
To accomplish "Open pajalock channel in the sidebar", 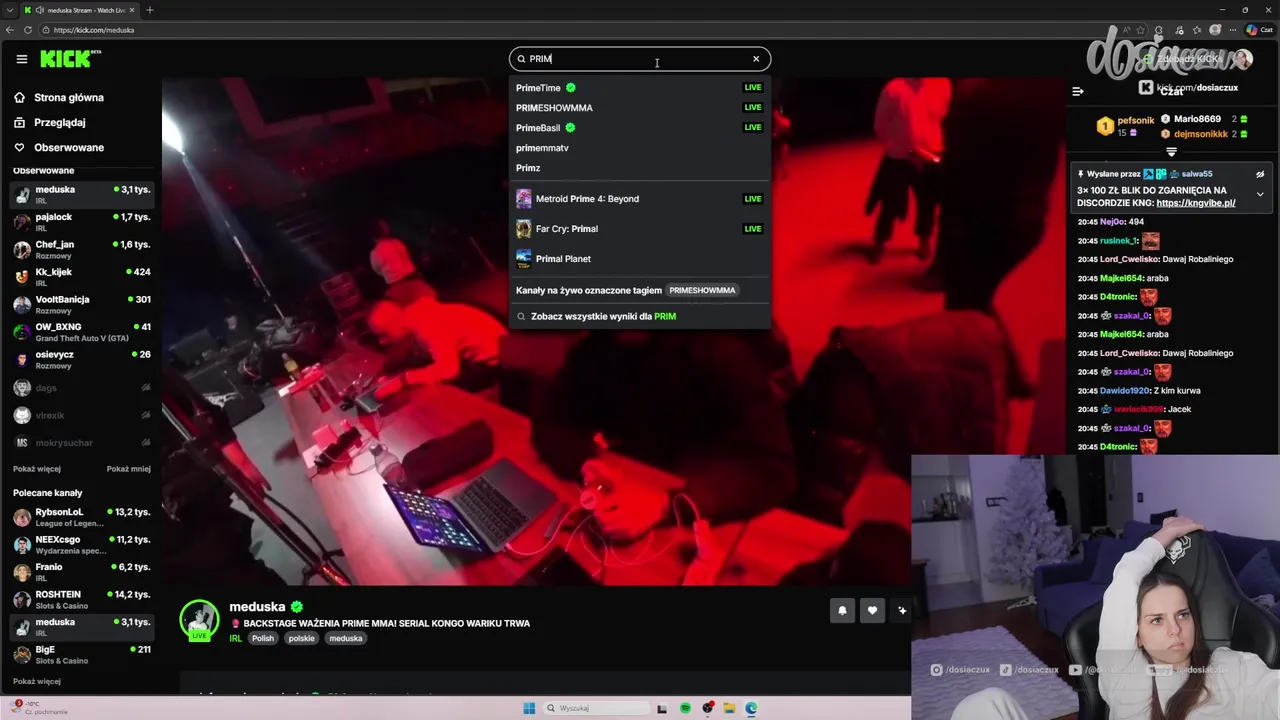I will (82, 222).
